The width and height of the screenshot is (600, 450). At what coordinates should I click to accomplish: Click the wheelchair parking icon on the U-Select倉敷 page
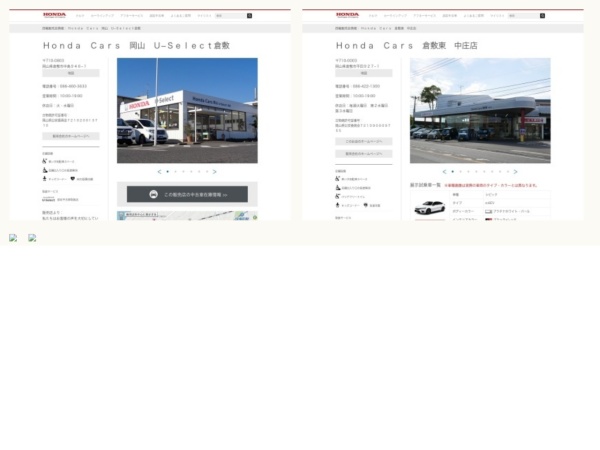(44, 161)
